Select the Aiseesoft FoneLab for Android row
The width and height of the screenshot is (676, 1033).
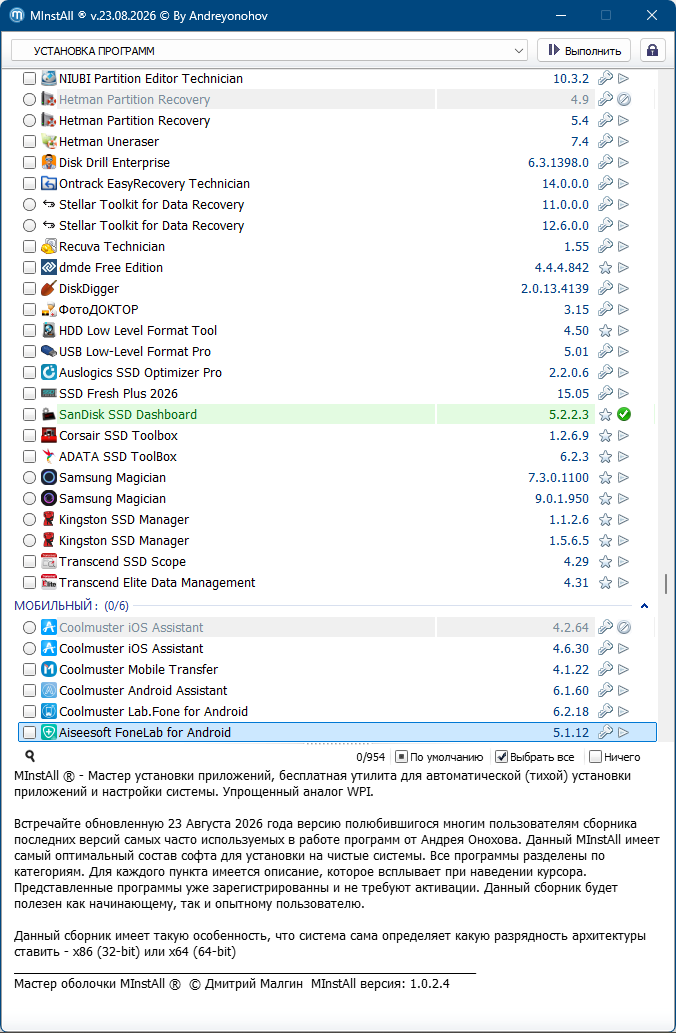tap(337, 732)
